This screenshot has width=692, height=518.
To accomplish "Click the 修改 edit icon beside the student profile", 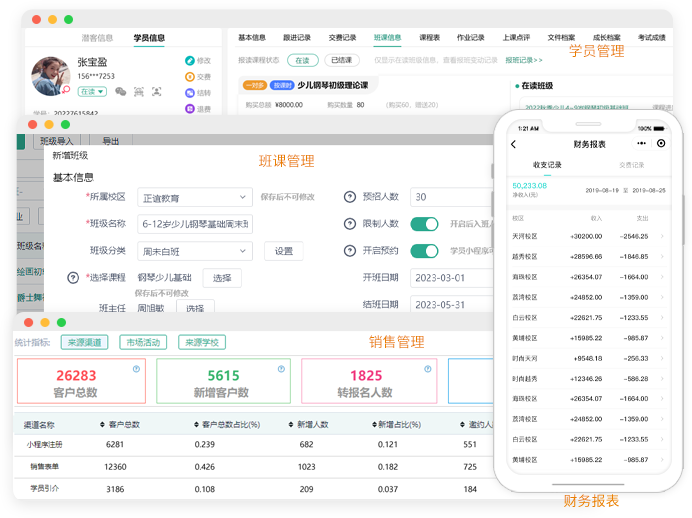I will (x=190, y=60).
